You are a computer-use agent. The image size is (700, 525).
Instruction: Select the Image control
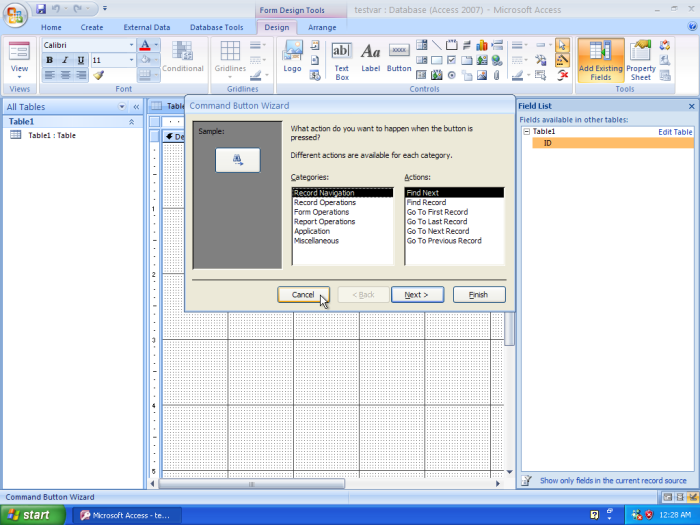(482, 75)
